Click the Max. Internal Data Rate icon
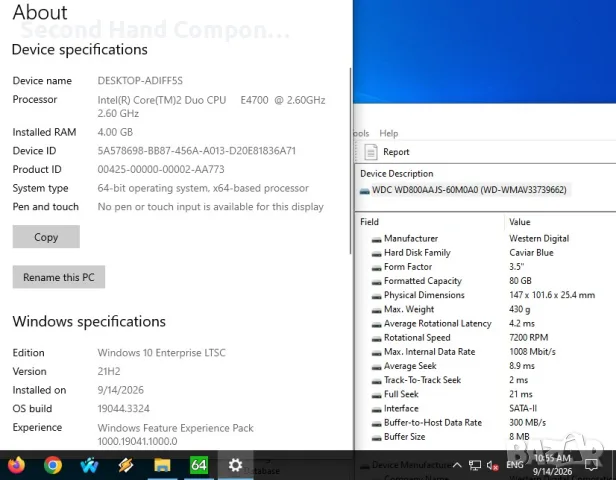Screen dimensions: 616x480 pyautogui.click(x=376, y=352)
